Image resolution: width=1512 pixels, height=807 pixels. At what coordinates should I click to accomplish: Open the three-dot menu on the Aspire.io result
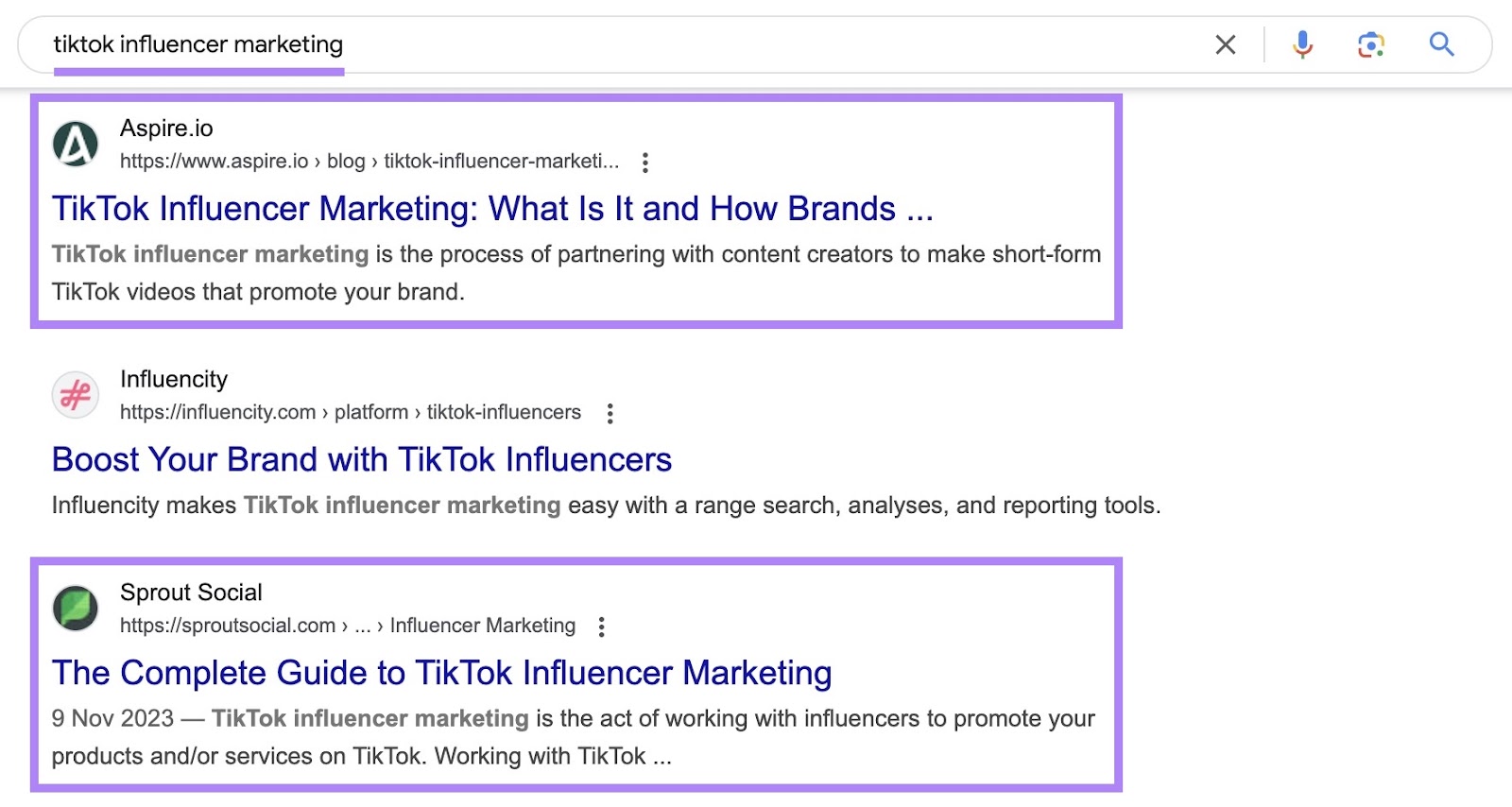click(x=644, y=162)
